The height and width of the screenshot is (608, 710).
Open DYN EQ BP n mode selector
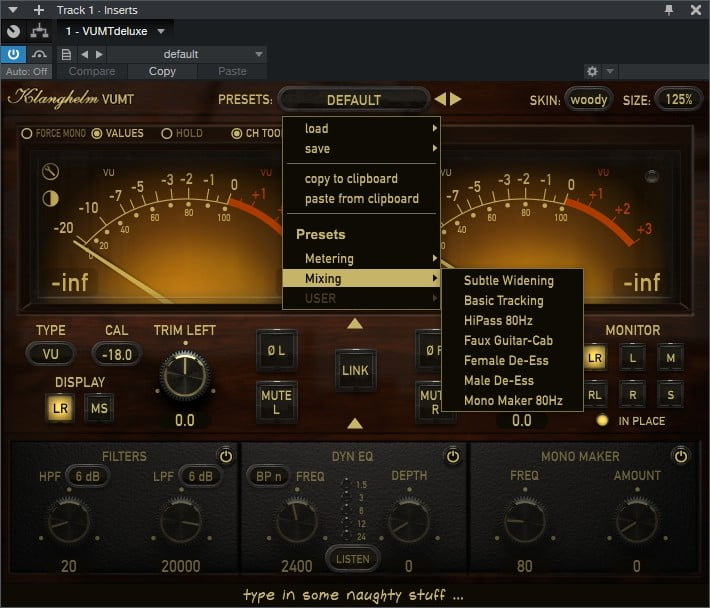click(269, 476)
